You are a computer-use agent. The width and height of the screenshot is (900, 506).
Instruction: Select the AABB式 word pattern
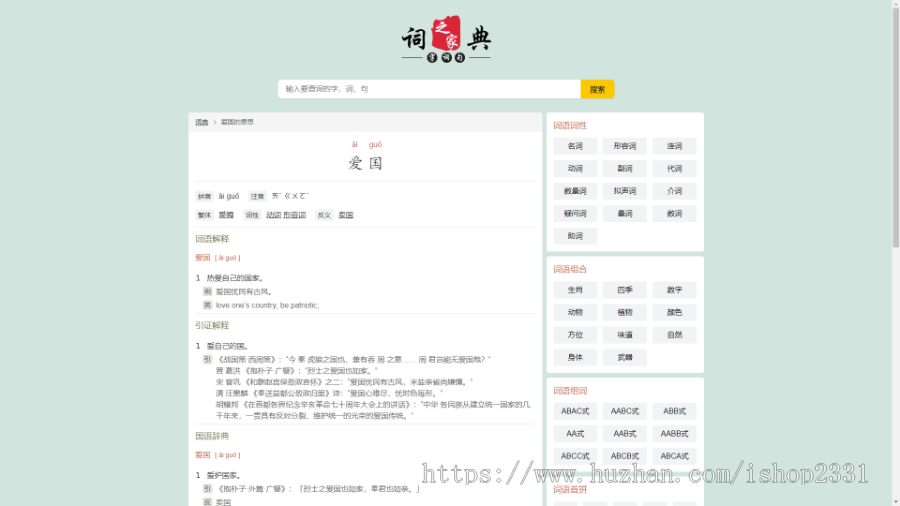click(674, 434)
